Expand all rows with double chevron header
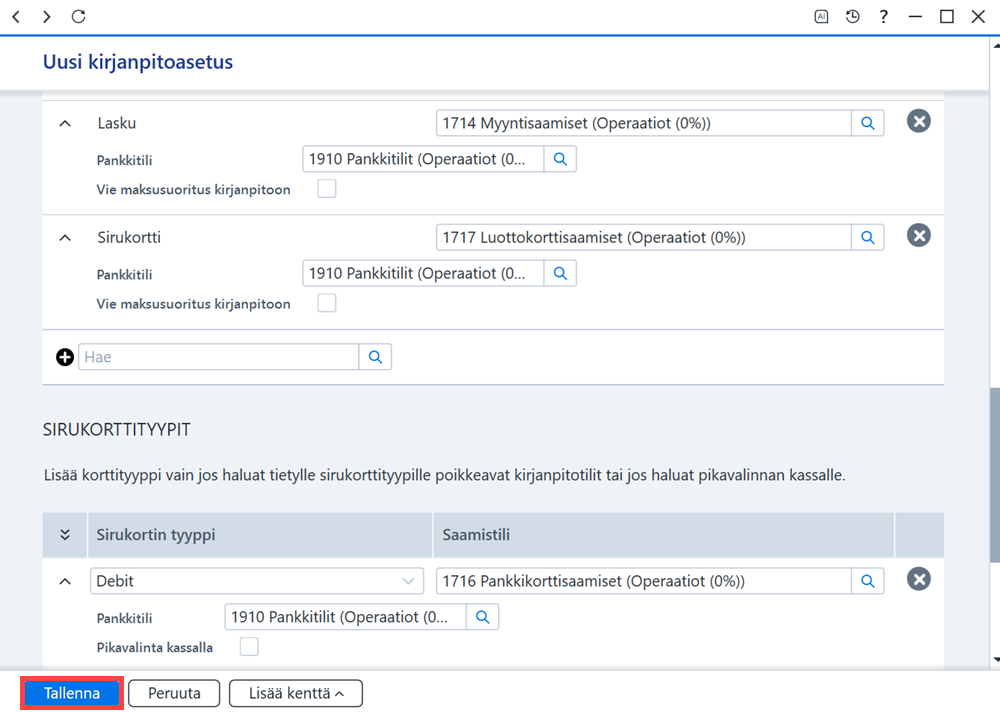Viewport: 1000px width, 712px height. pos(65,535)
